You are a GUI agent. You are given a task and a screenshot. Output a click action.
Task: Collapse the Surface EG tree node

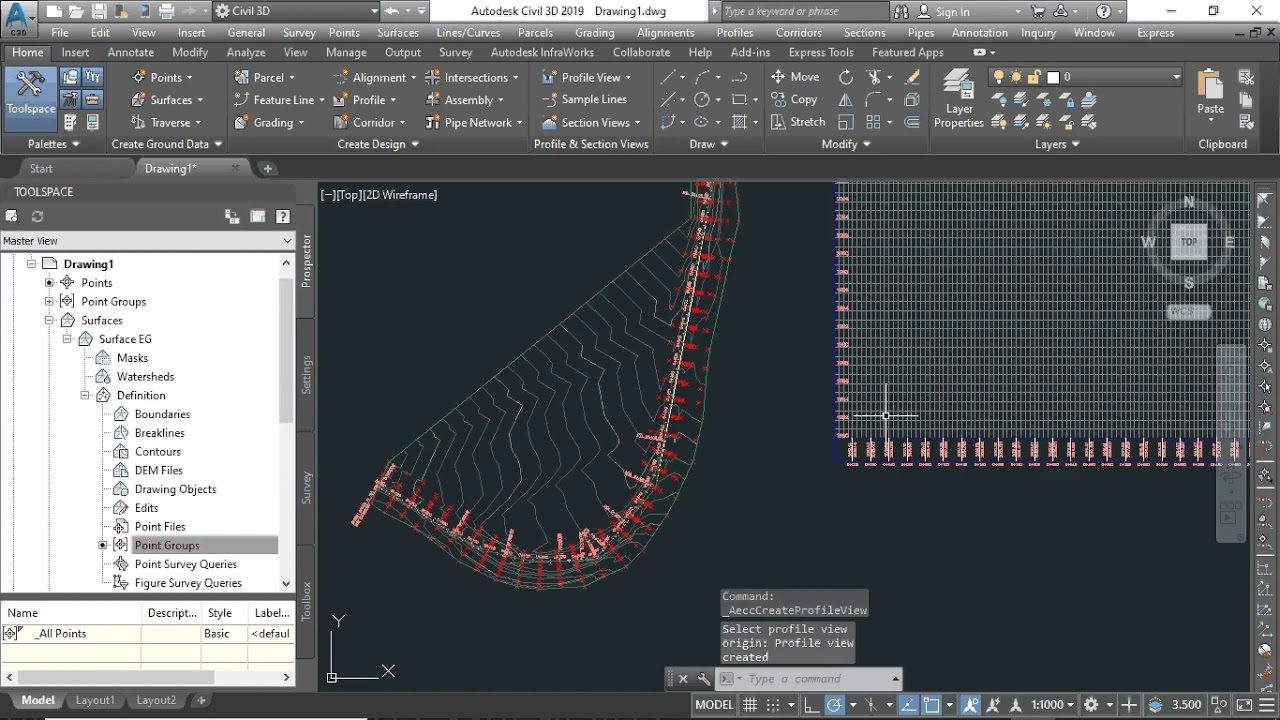(67, 339)
